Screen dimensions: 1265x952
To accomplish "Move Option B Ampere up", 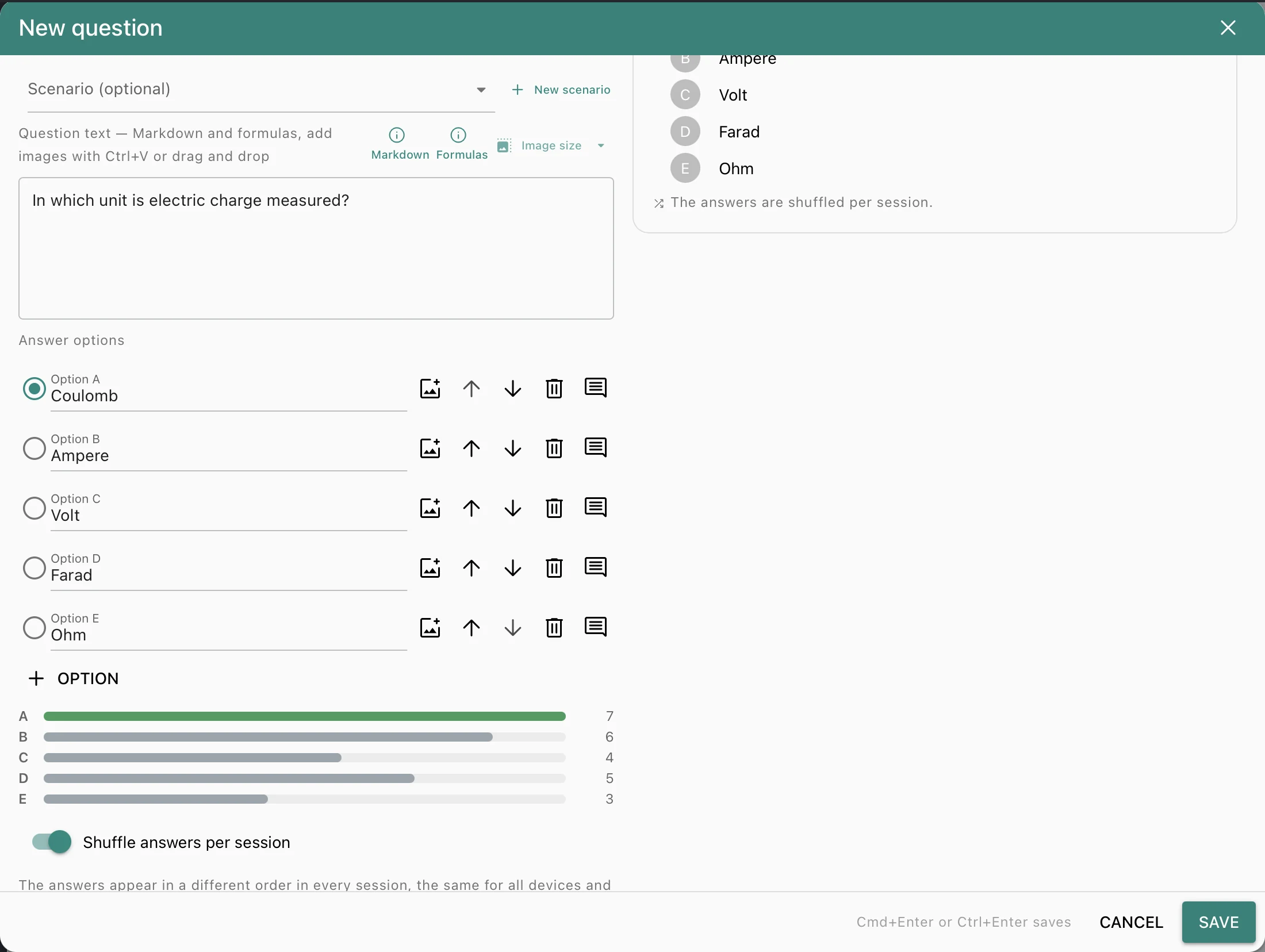I will click(471, 448).
